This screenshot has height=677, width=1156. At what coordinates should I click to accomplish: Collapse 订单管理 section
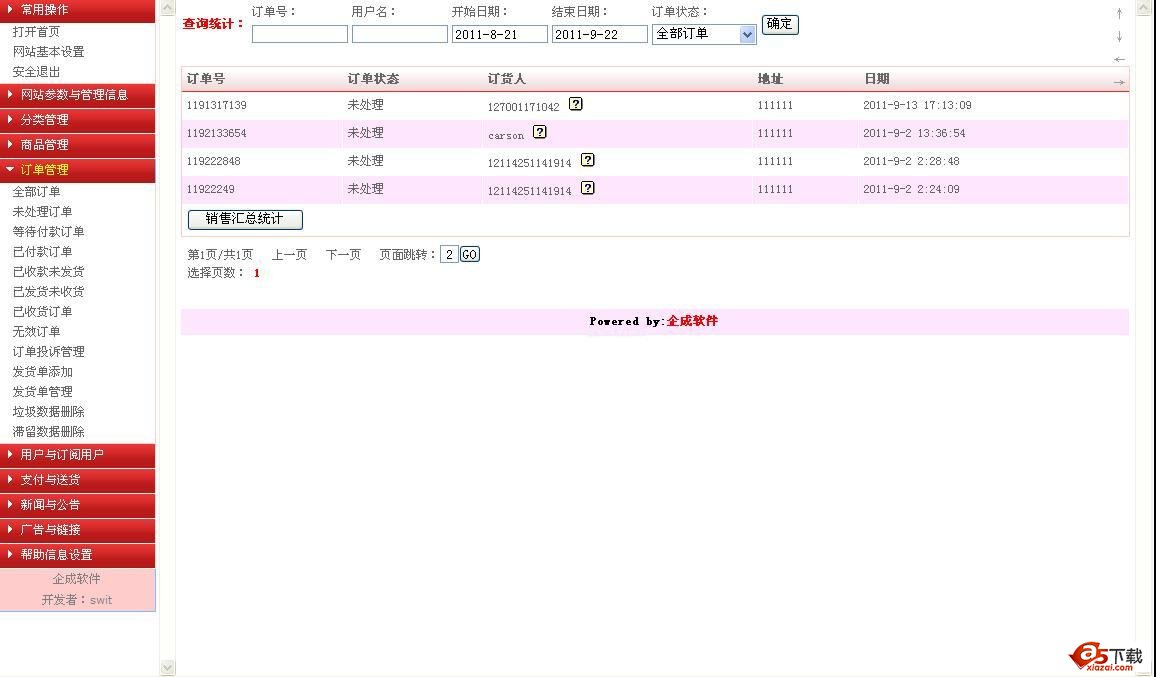coord(77,170)
